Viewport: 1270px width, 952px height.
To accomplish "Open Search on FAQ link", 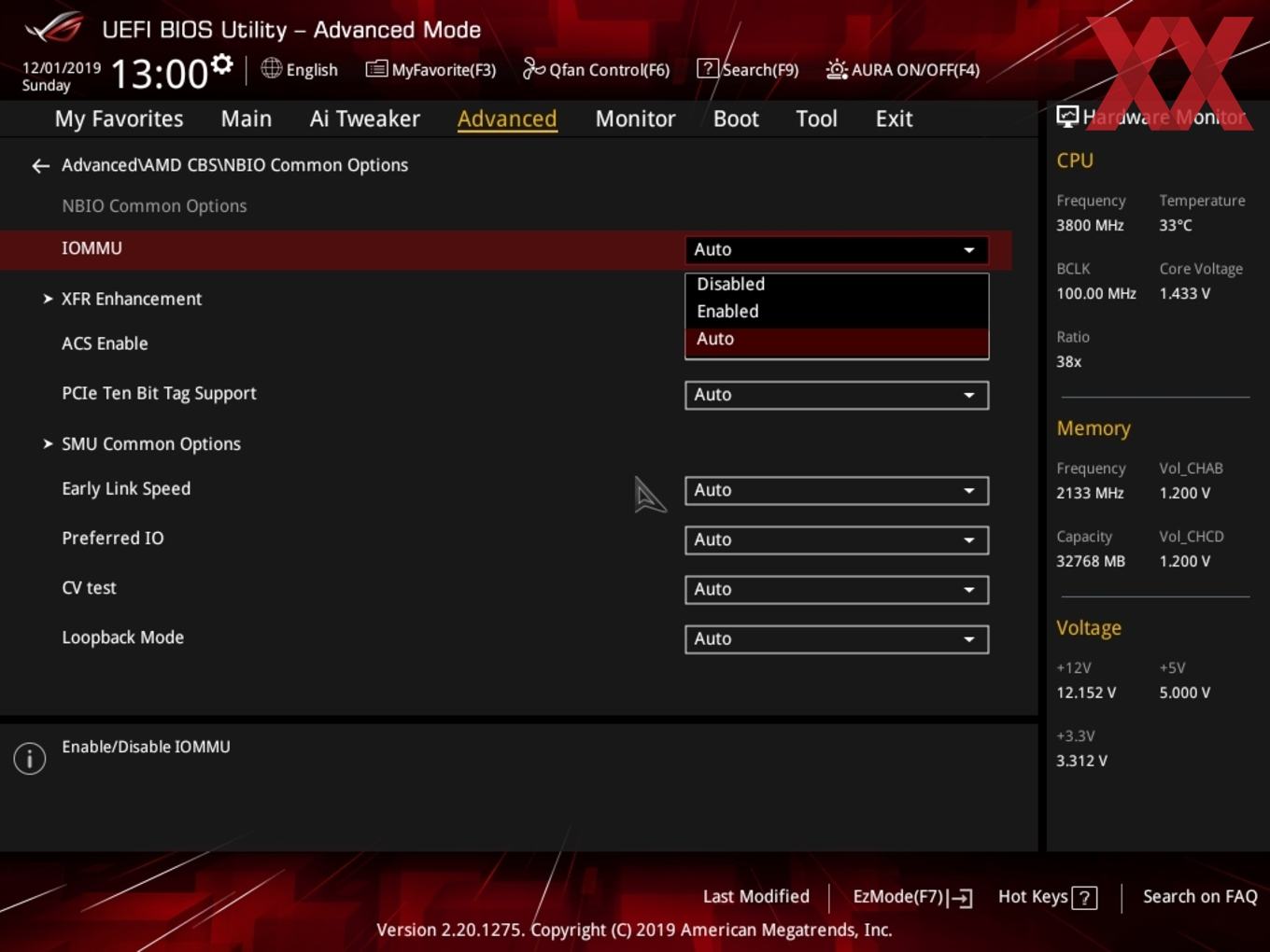I will click(x=1200, y=897).
